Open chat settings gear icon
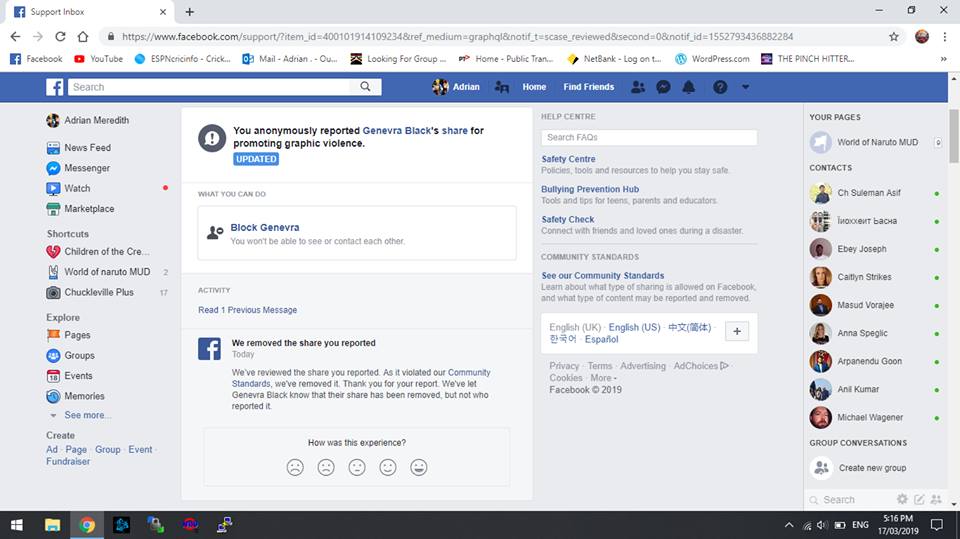This screenshot has width=960, height=539. click(902, 499)
